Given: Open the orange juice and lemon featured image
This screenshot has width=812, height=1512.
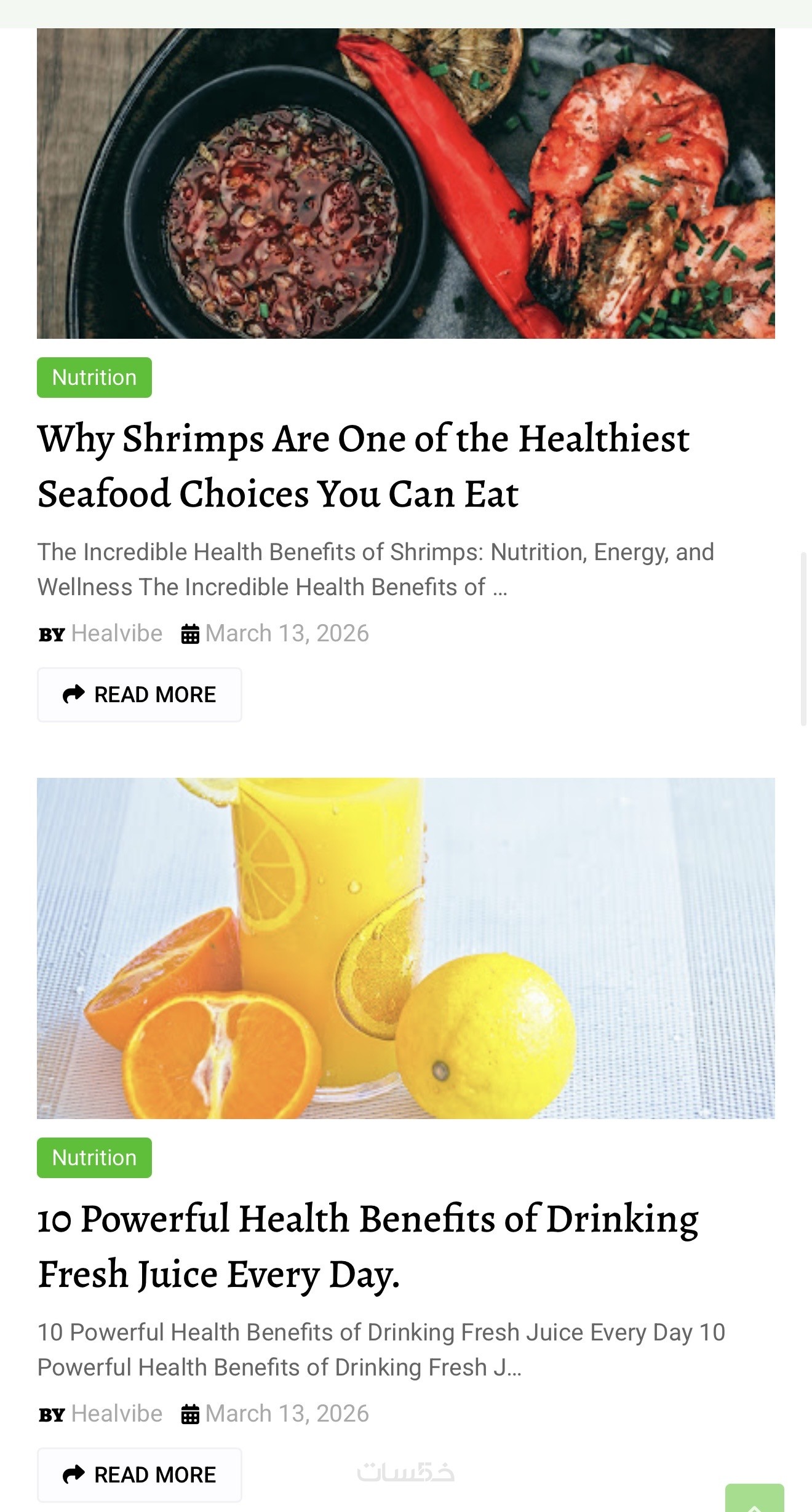Looking at the screenshot, I should (406, 948).
